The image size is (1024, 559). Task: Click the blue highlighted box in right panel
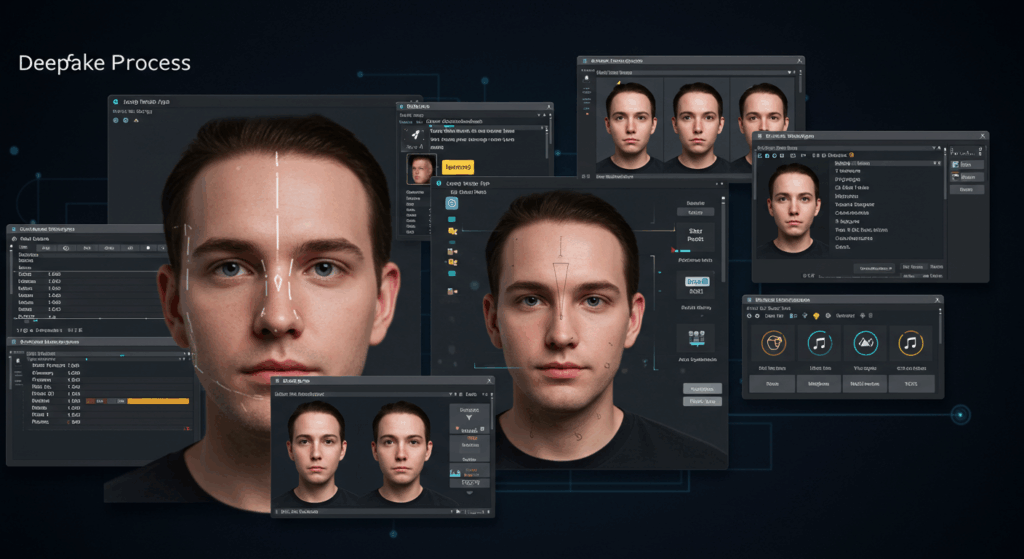pos(696,283)
